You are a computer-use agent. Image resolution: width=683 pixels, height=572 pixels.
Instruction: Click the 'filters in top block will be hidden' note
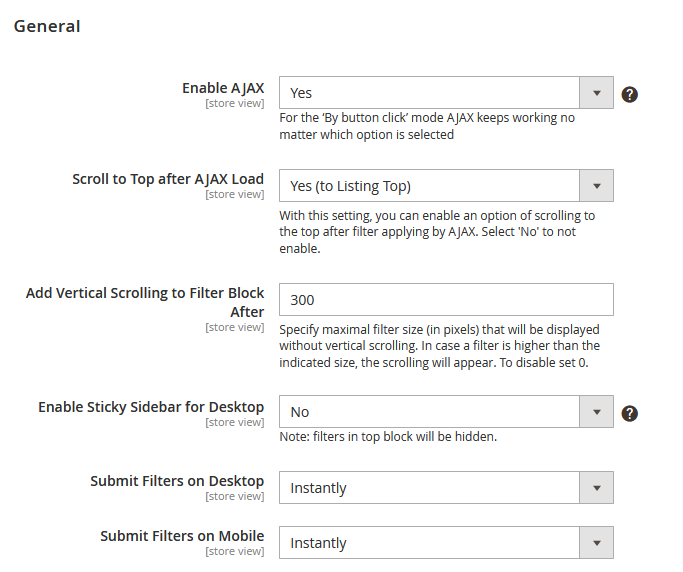coord(388,437)
